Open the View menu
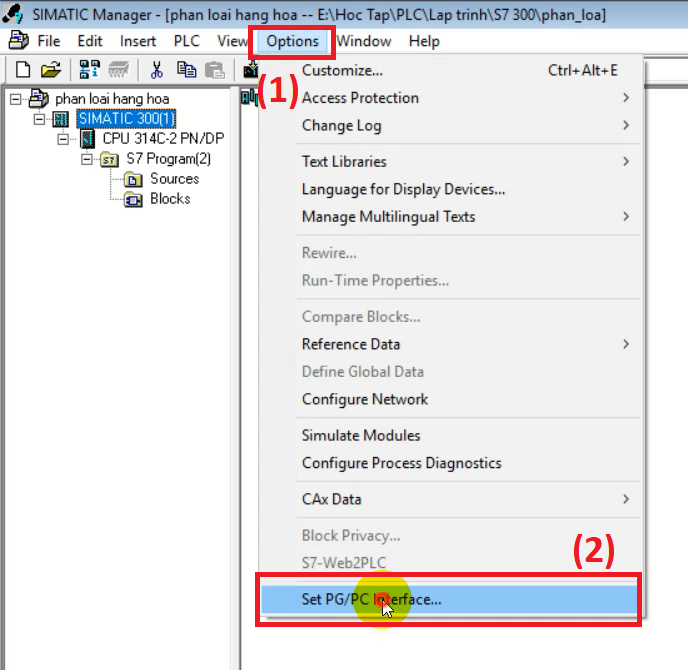The width and height of the screenshot is (688, 670). [x=233, y=41]
